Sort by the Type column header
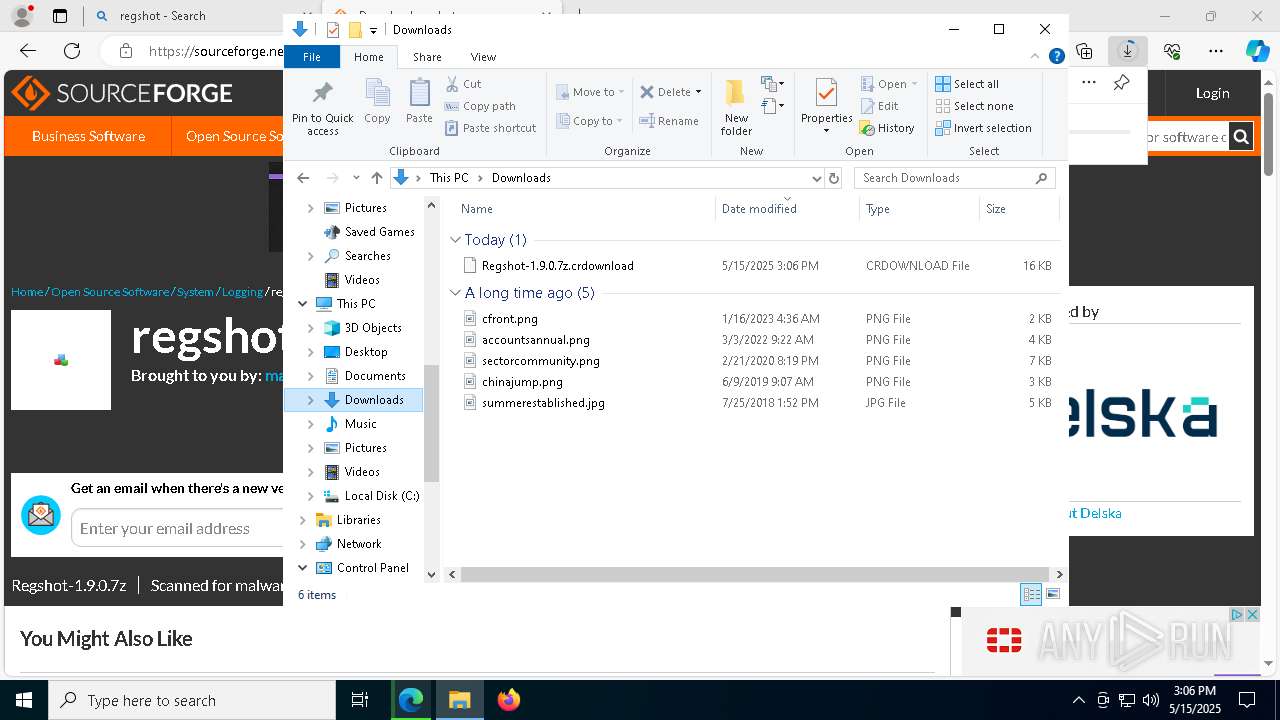The width and height of the screenshot is (1280, 720). [x=918, y=209]
